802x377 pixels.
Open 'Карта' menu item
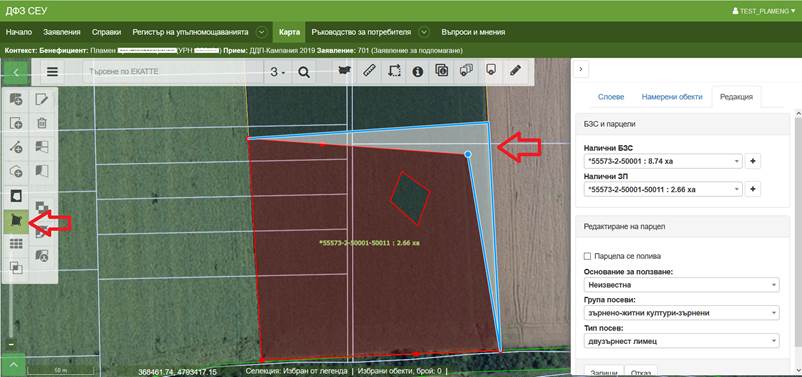(289, 32)
